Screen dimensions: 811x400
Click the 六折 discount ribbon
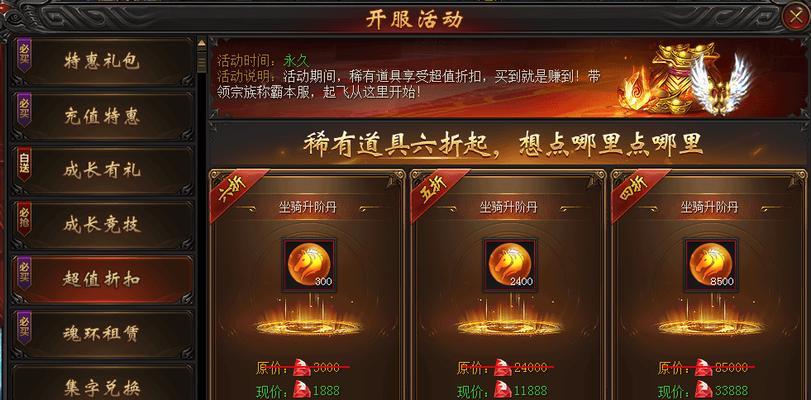[235, 192]
